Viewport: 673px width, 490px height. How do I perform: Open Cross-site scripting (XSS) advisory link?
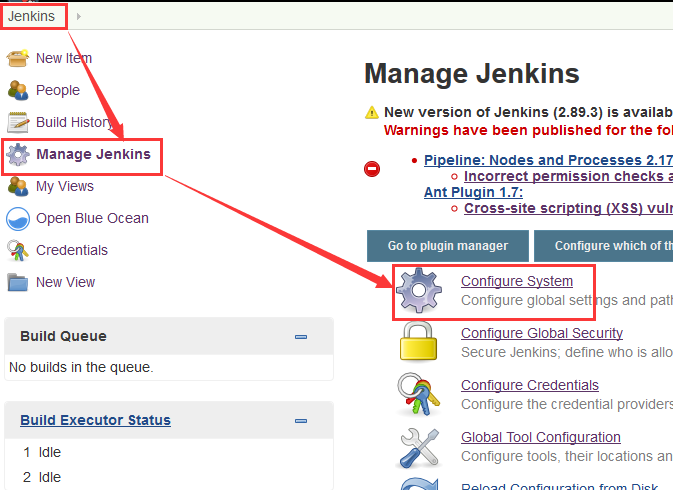[x=568, y=208]
